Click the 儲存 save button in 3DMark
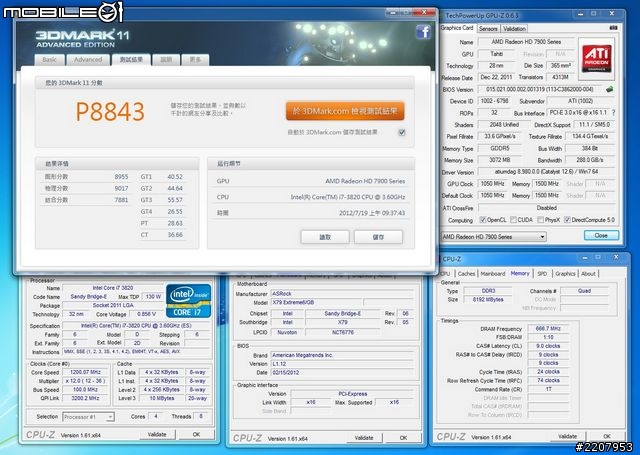Image resolution: width=640 pixels, height=455 pixels. pos(378,237)
